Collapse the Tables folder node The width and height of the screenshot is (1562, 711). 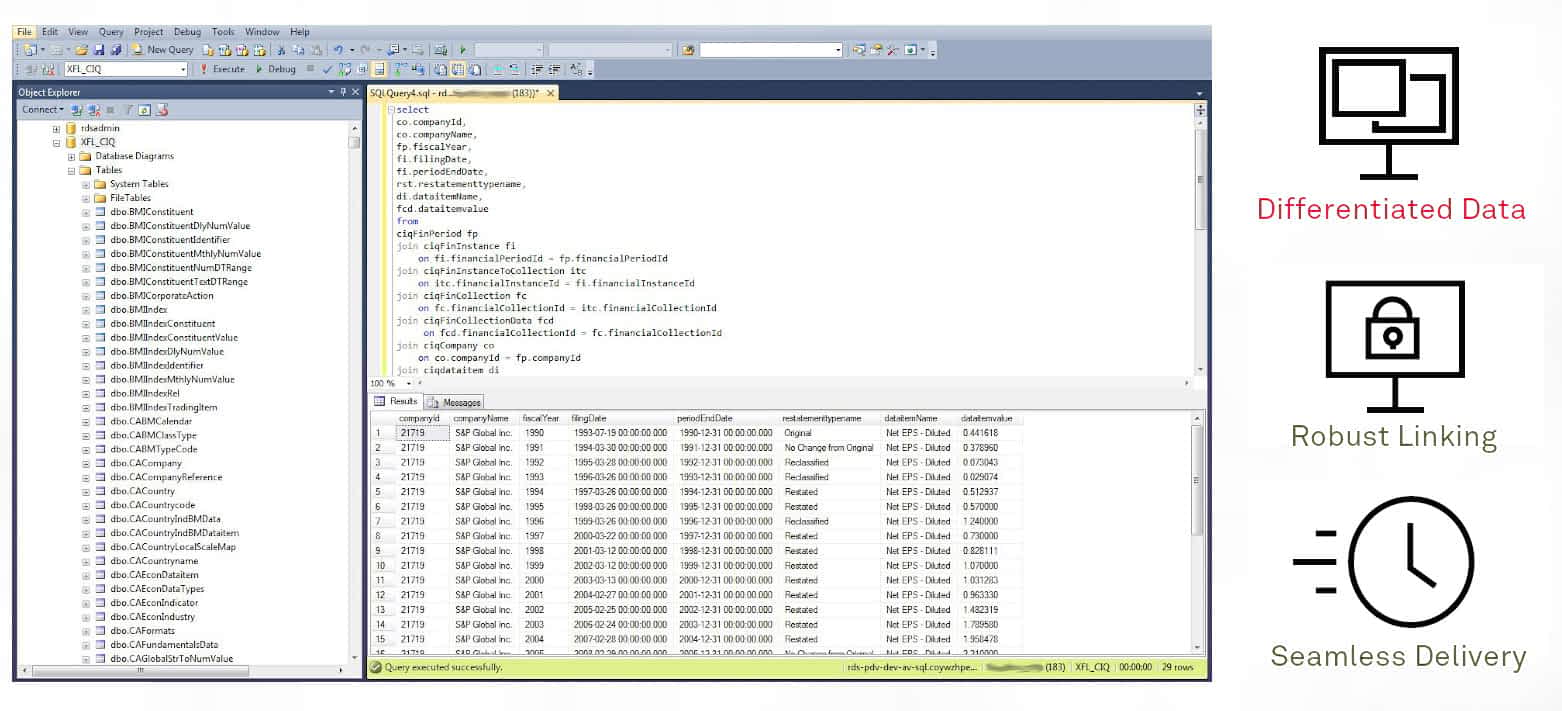(x=71, y=170)
